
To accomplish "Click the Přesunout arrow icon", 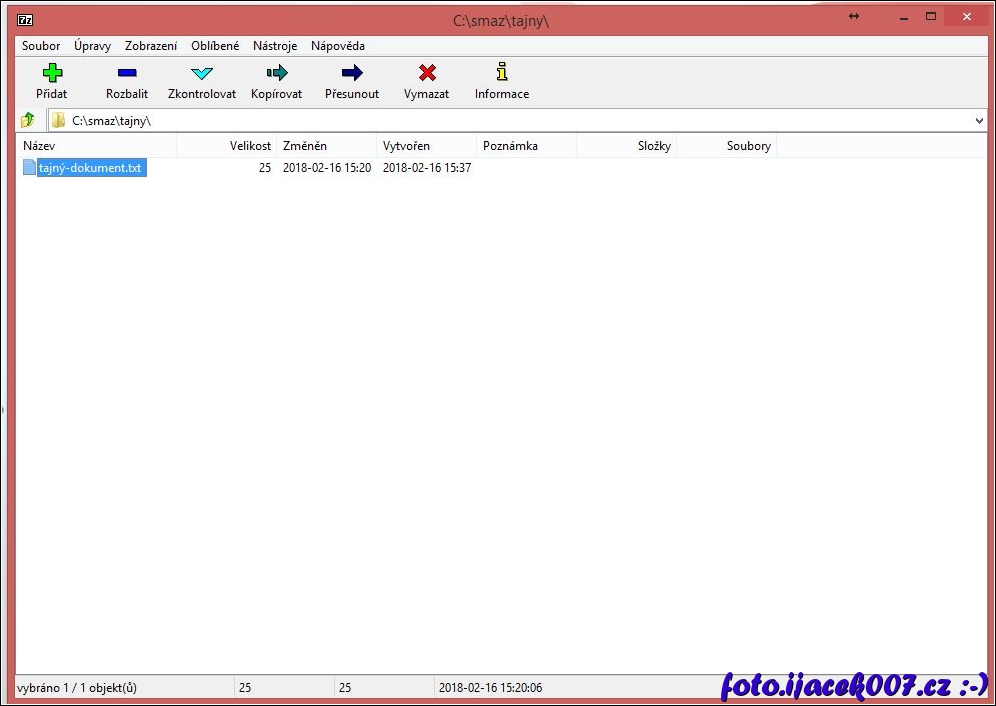I will pyautogui.click(x=352, y=73).
